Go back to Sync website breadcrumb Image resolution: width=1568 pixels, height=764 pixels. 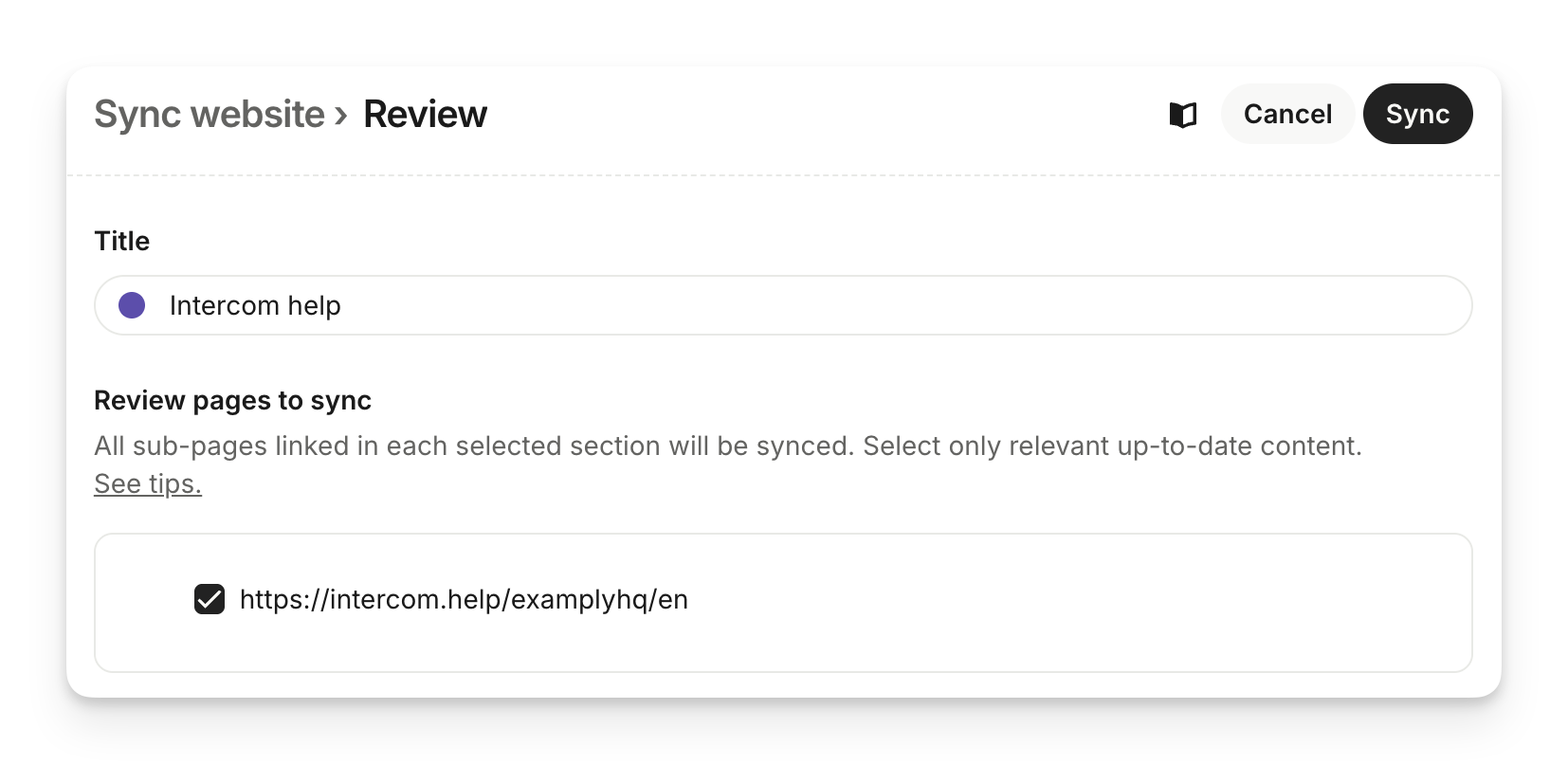tap(210, 115)
